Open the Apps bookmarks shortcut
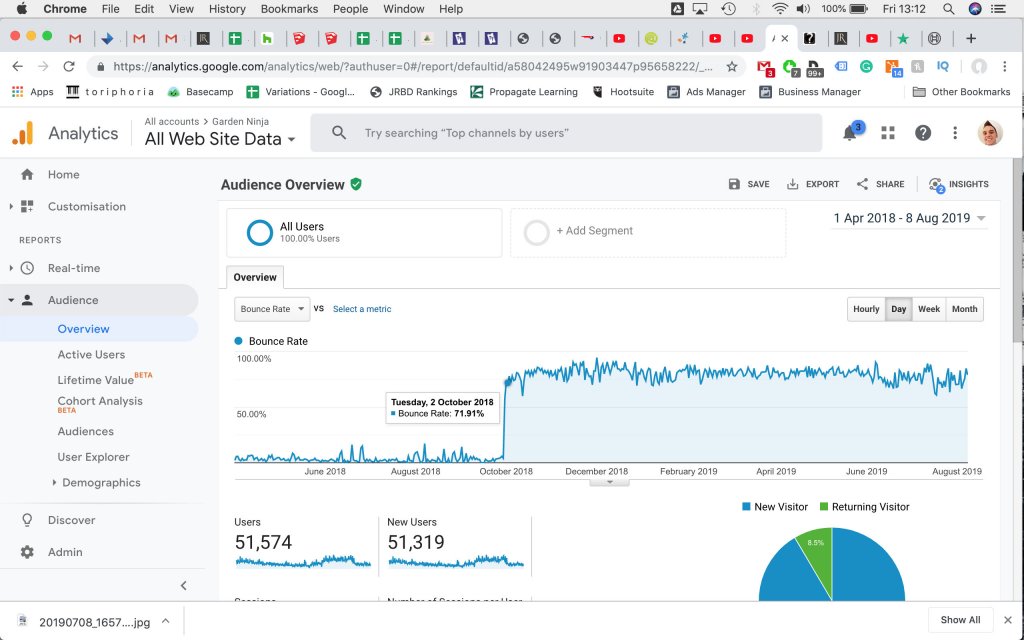 coord(33,91)
